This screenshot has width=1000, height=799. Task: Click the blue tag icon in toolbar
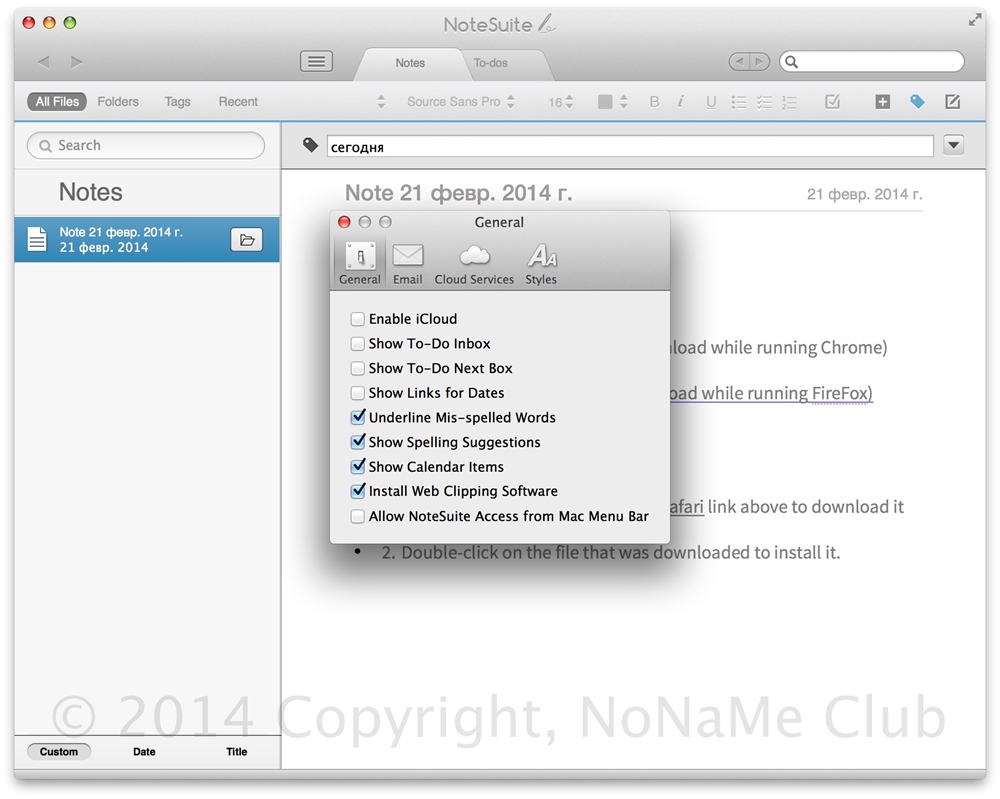click(x=917, y=101)
